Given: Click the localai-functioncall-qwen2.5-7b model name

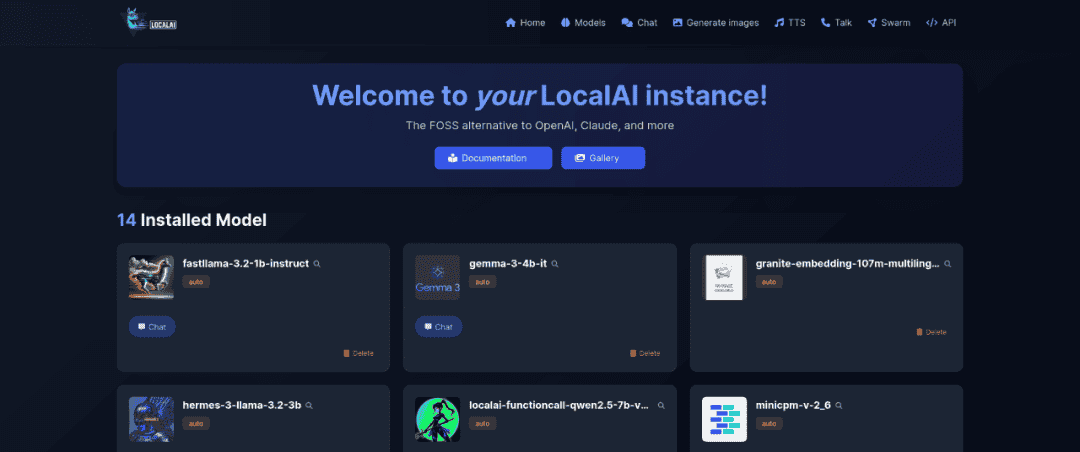Looking at the screenshot, I should tap(559, 404).
